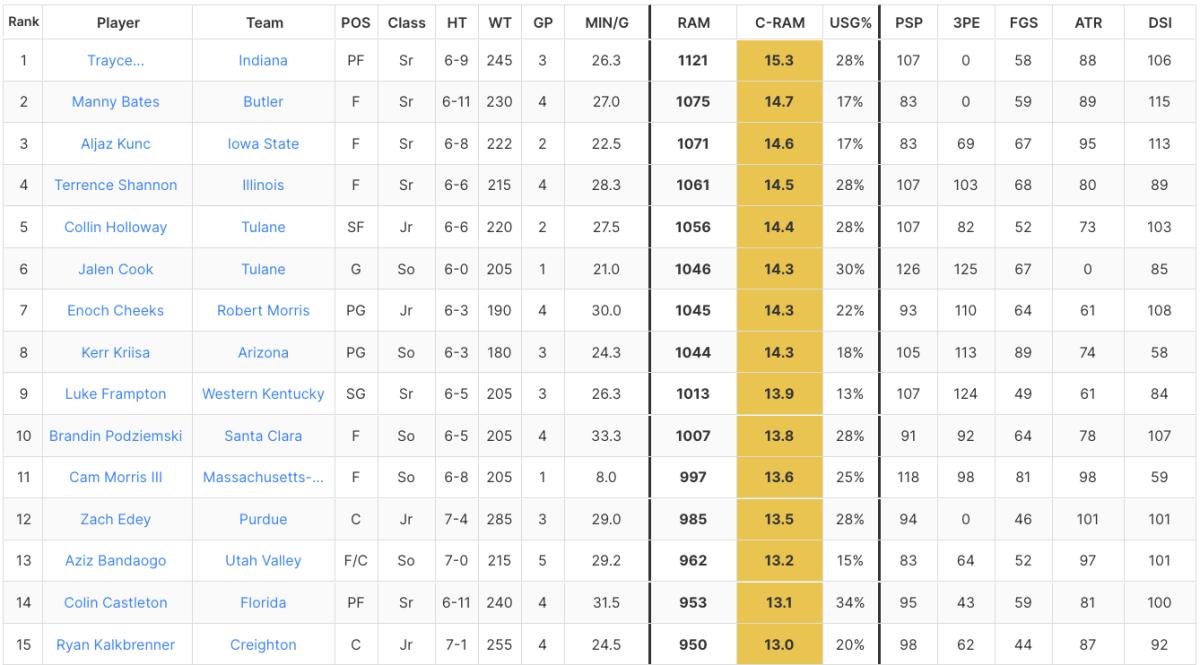Viewport: 1200px width, 665px height.
Task: Sort by the C-RAM column header
Action: 779,23
